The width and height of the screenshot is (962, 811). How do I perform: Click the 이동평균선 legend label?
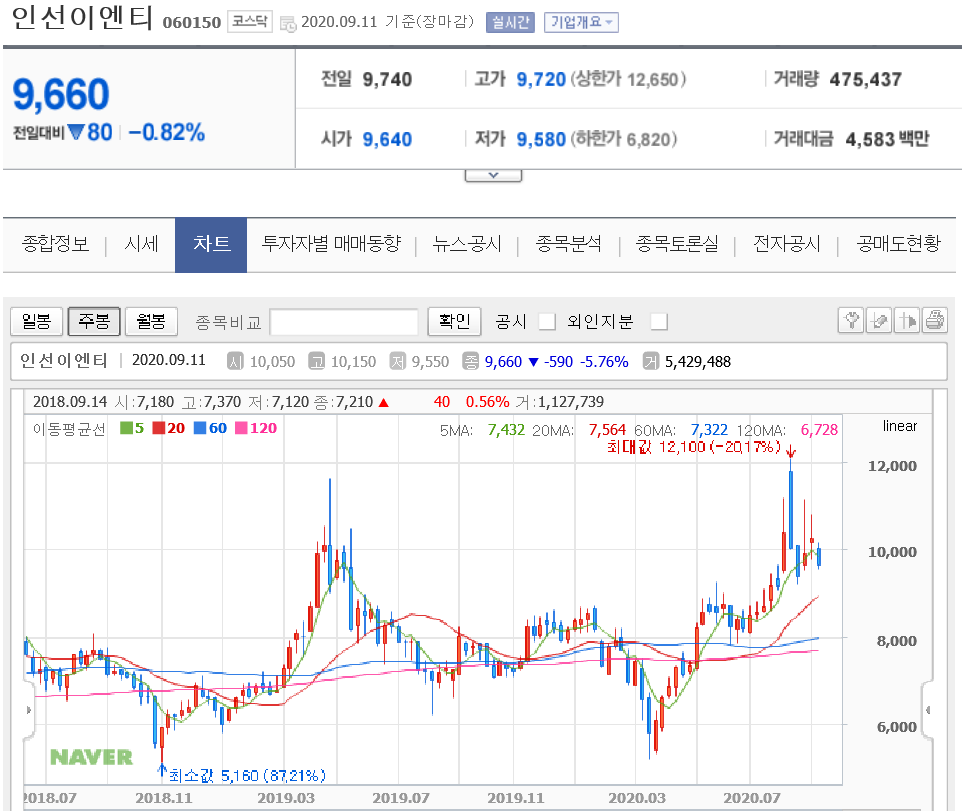click(69, 429)
